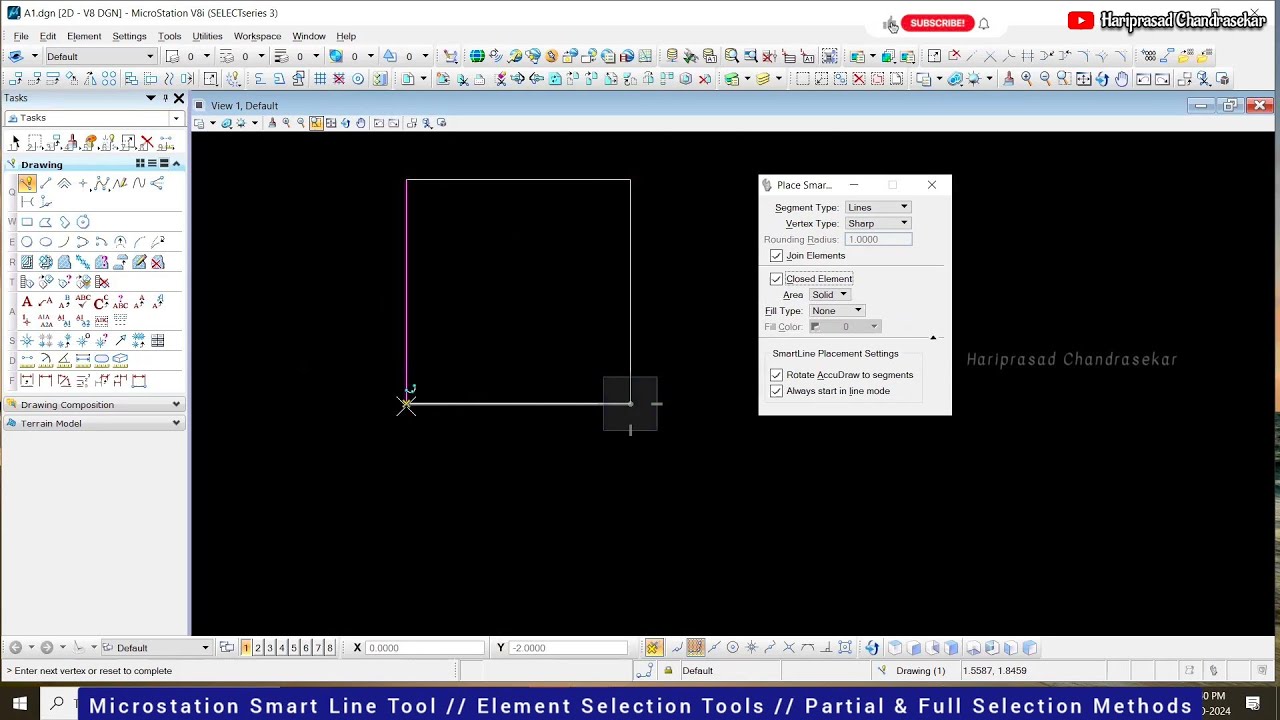Viewport: 1280px width, 720px height.
Task: Expand the Drawing Composition task group
Action: point(94,405)
